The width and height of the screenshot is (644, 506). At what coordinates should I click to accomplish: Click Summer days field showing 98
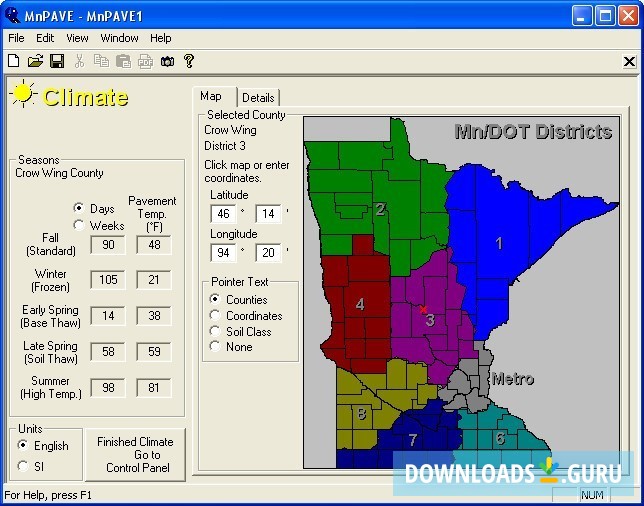108,388
